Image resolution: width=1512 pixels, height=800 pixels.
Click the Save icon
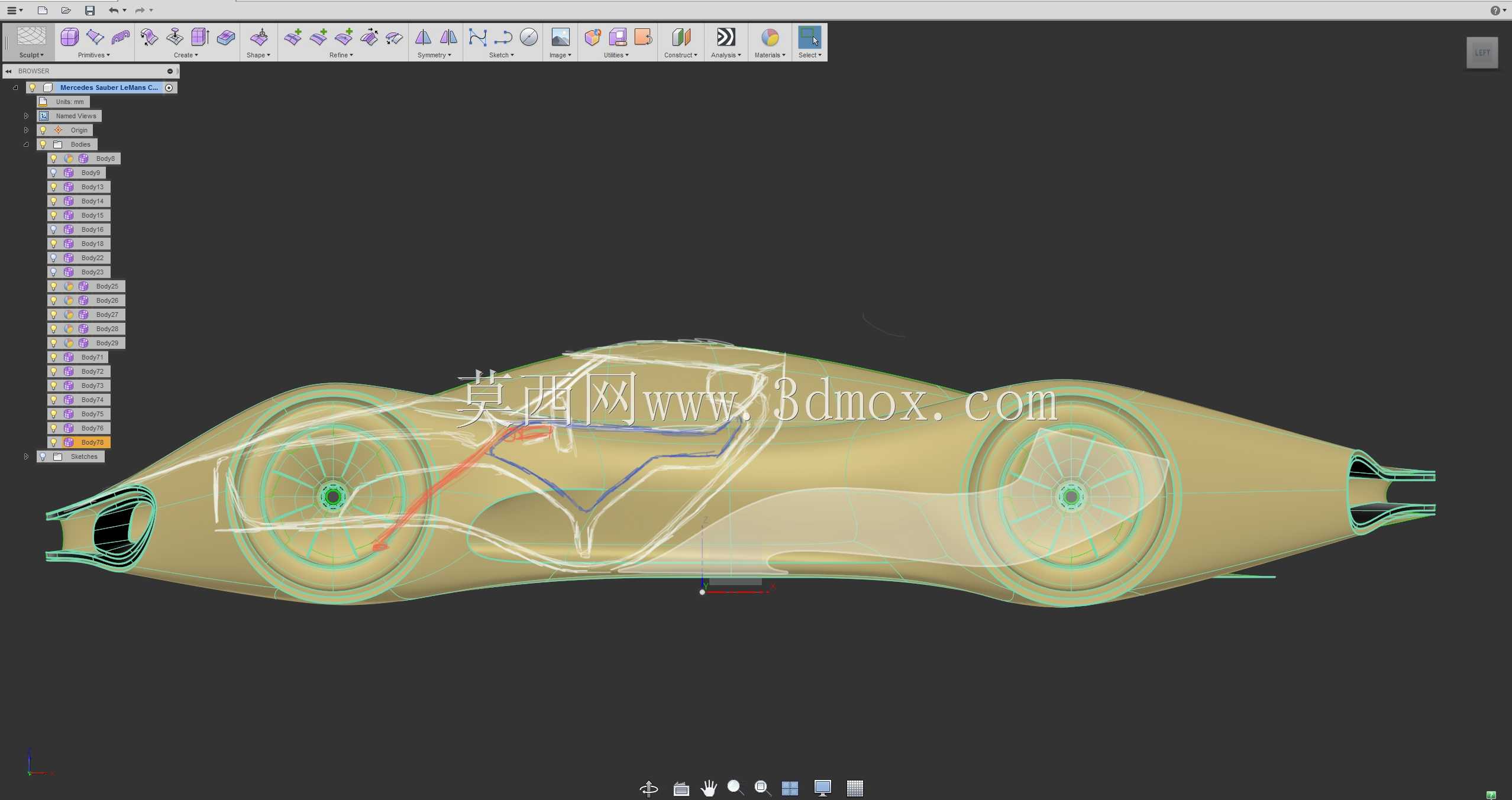[x=90, y=10]
